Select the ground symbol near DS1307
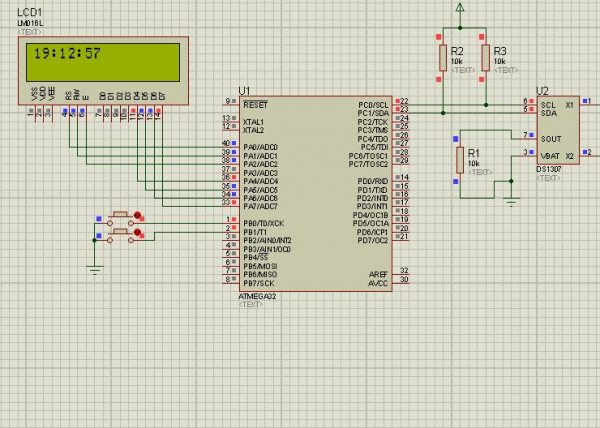The image size is (600, 428). tap(511, 202)
